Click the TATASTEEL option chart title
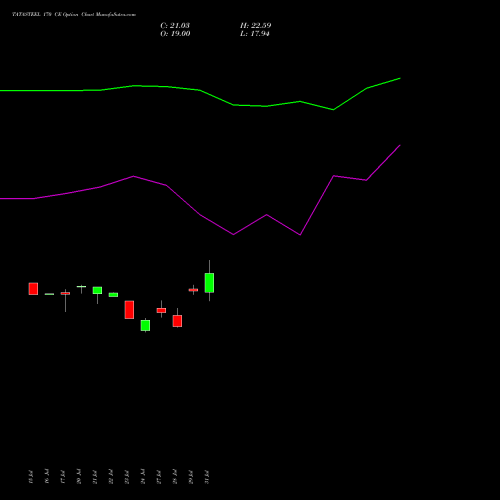The image size is (500, 500). tap(74, 14)
